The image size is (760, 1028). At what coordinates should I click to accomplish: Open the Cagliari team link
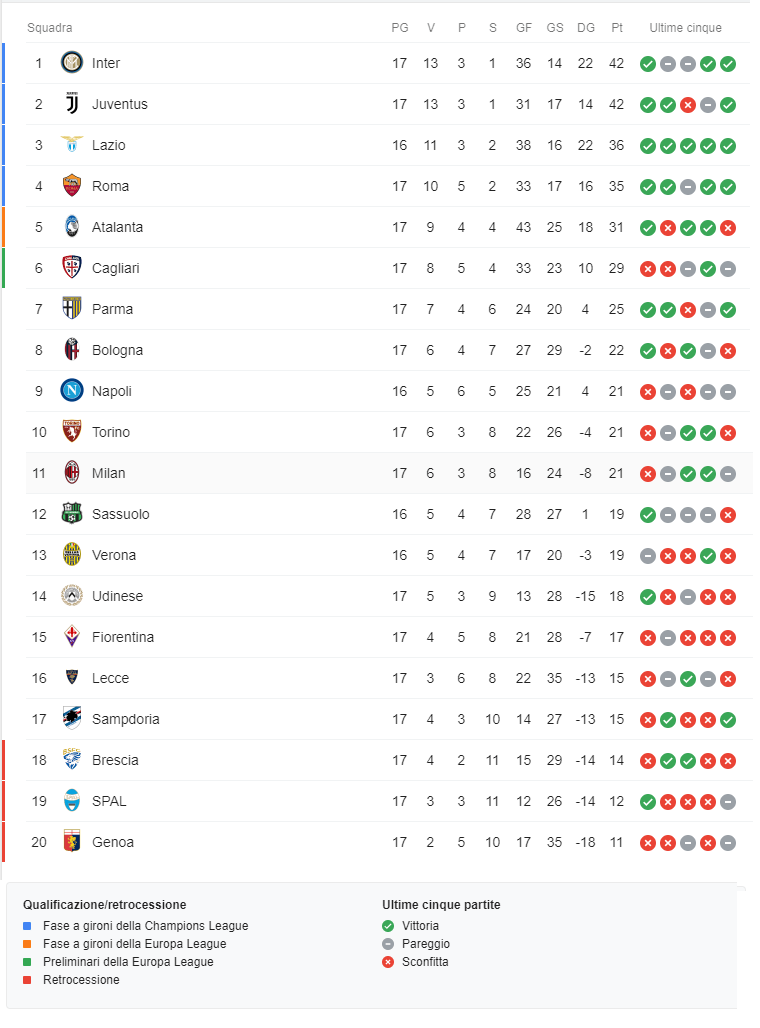pyautogui.click(x=116, y=268)
